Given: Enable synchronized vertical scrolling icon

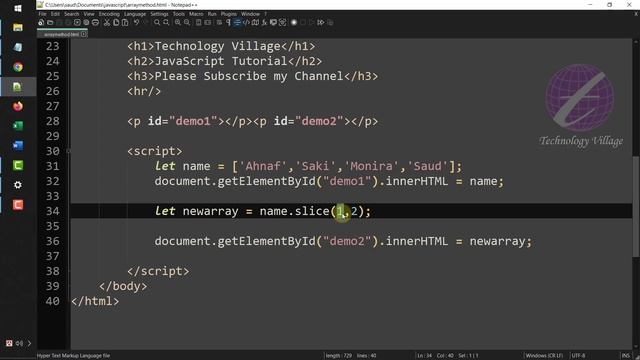Looking at the screenshot, I should (x=199, y=22).
